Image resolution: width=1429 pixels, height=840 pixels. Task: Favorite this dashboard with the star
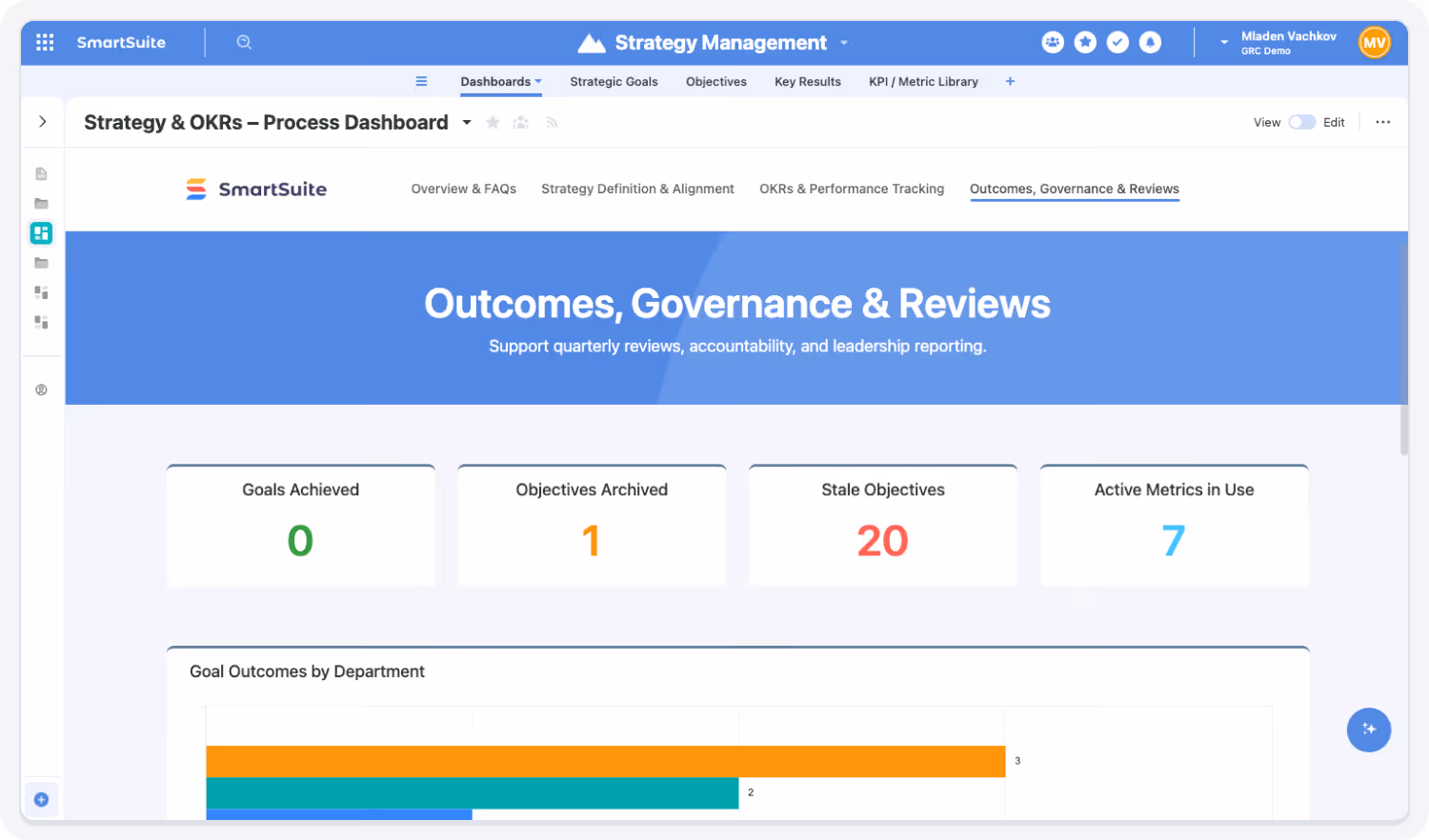click(x=493, y=122)
